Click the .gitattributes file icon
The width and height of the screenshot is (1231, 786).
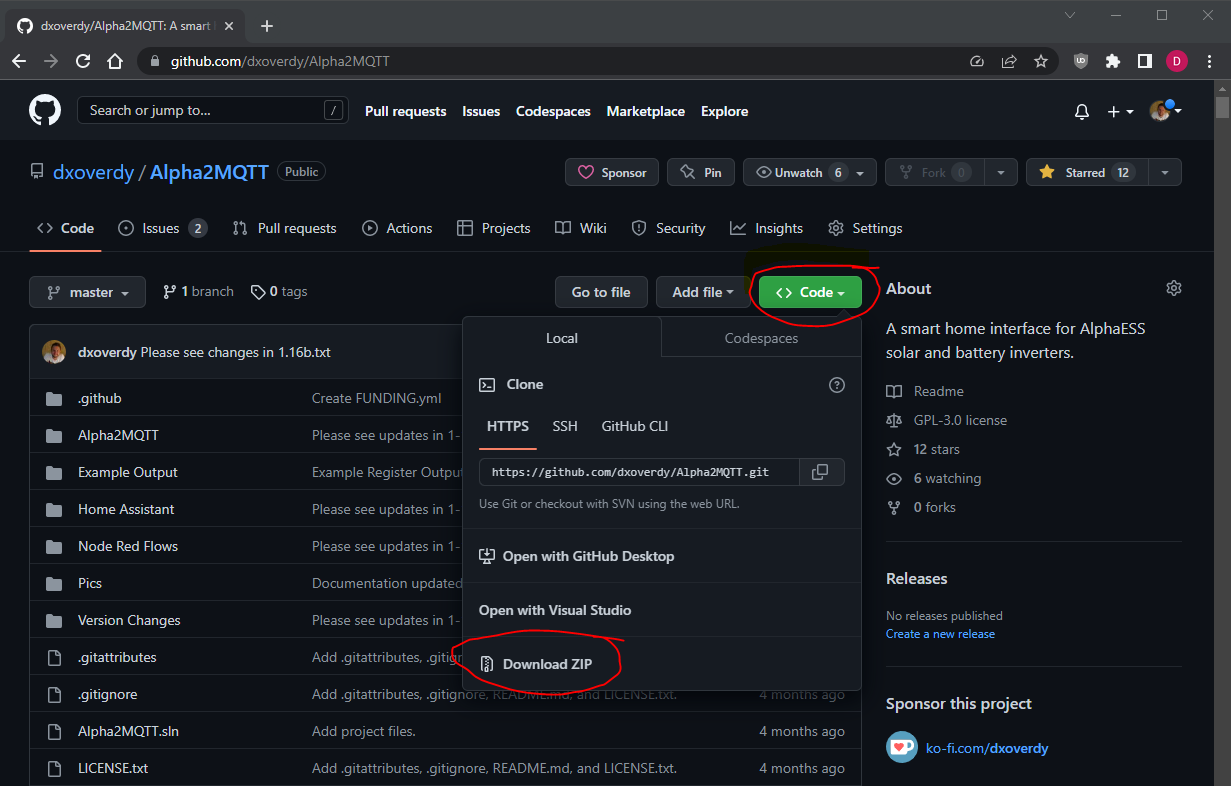pyautogui.click(x=54, y=657)
